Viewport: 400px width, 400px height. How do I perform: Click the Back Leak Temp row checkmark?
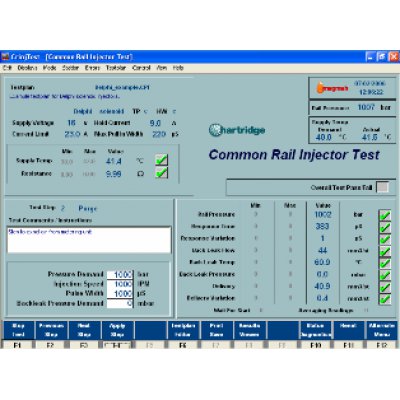(385, 263)
